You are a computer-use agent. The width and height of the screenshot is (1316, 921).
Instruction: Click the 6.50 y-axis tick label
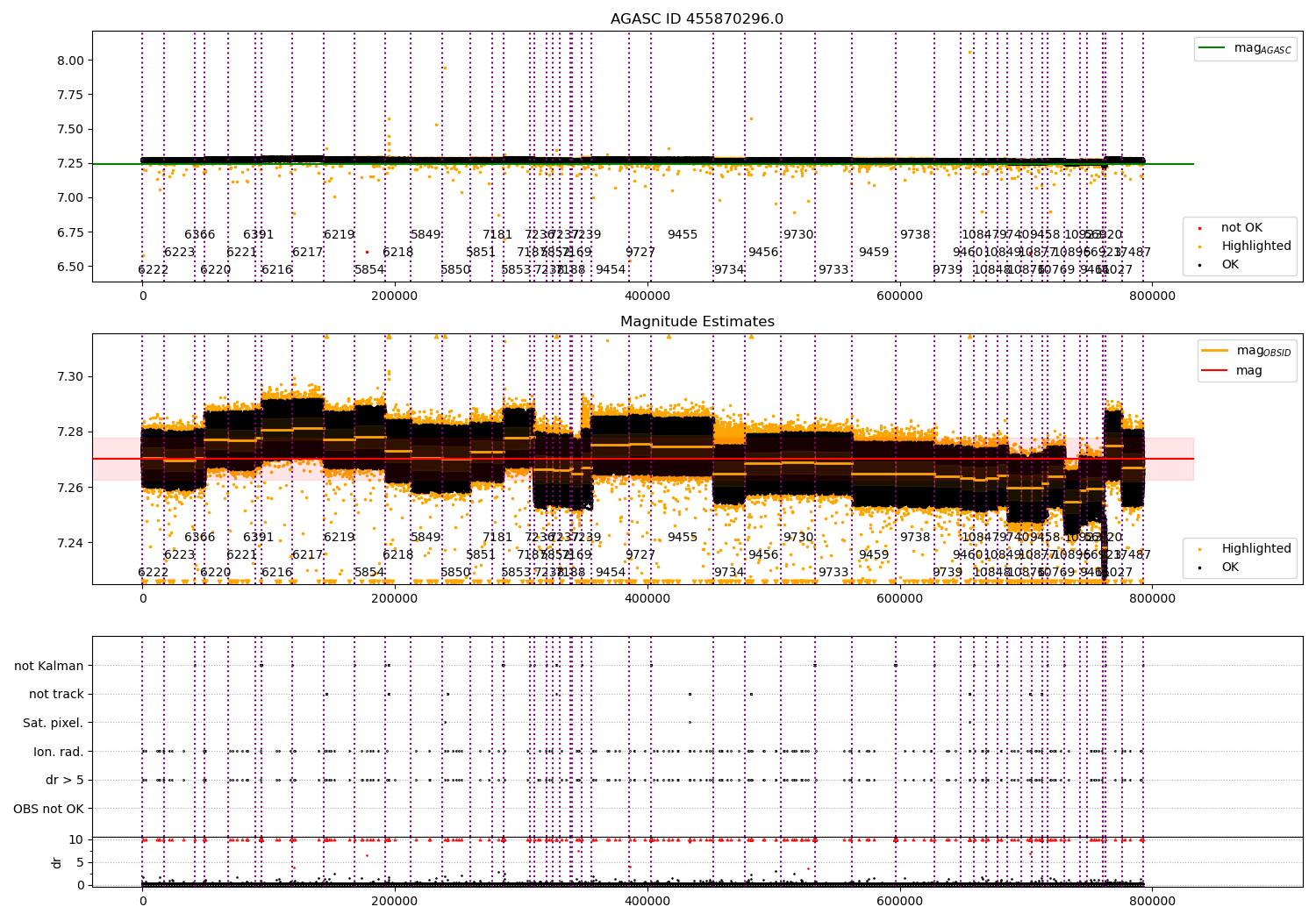tap(70, 267)
